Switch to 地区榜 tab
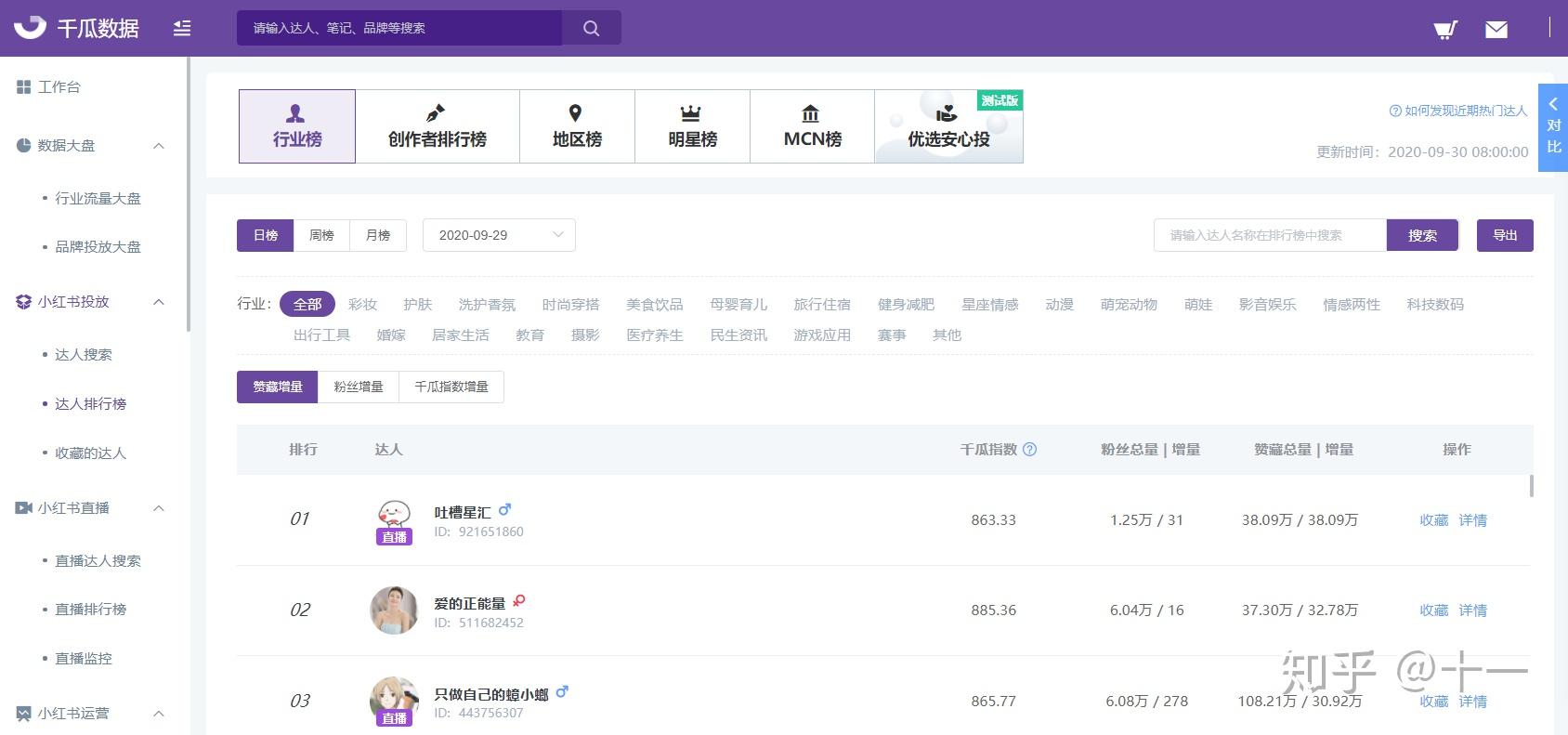Screen dimensions: 1568x735 (577, 126)
